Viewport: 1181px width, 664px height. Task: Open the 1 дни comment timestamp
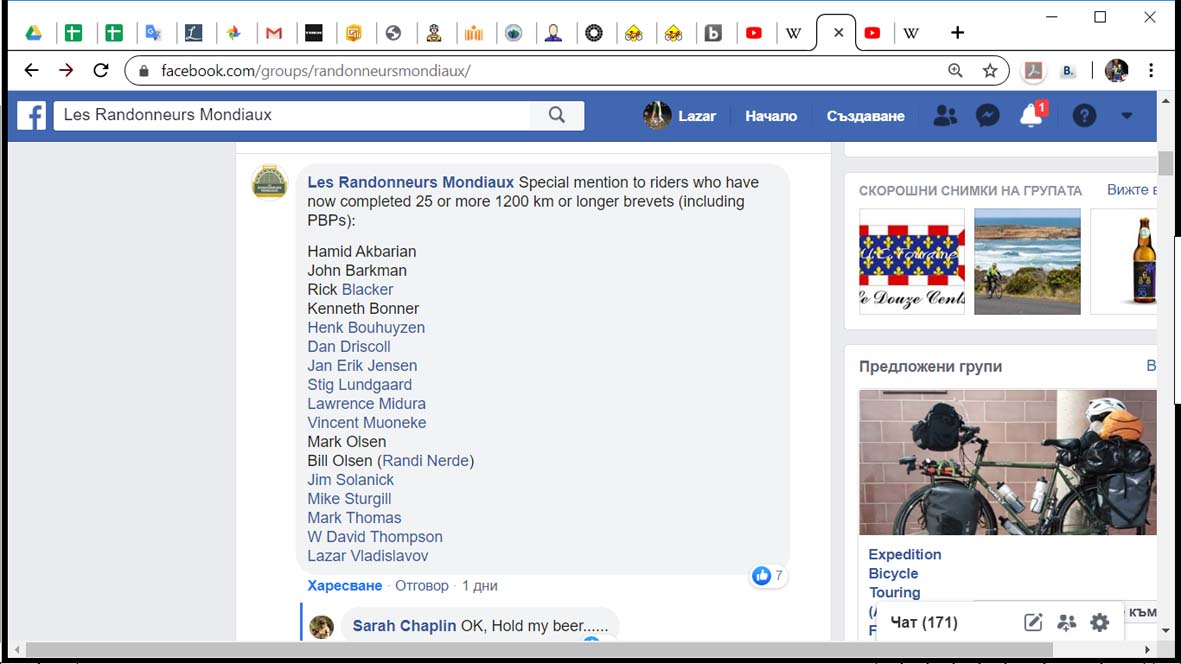click(x=480, y=586)
